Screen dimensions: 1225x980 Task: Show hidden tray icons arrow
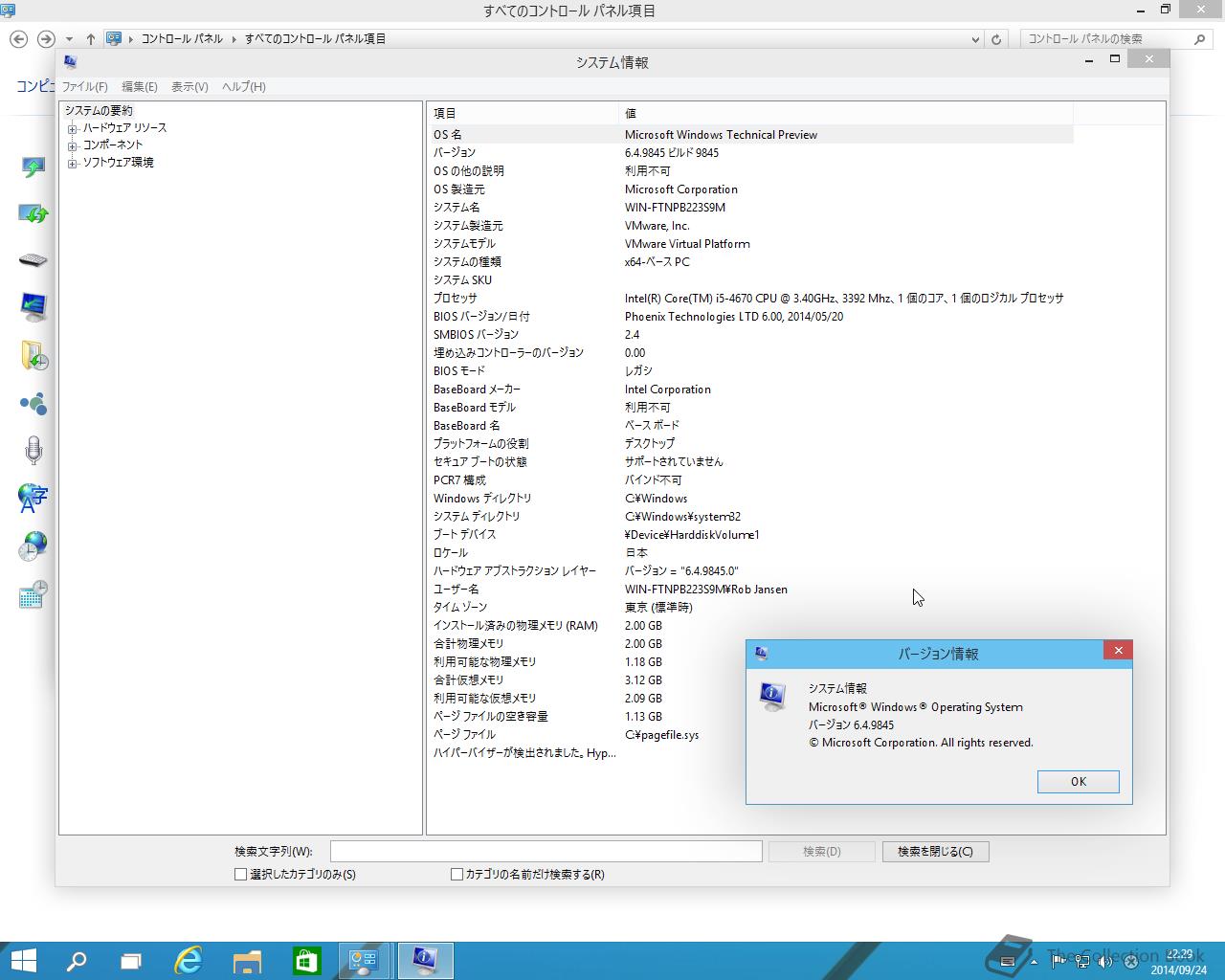[1033, 961]
